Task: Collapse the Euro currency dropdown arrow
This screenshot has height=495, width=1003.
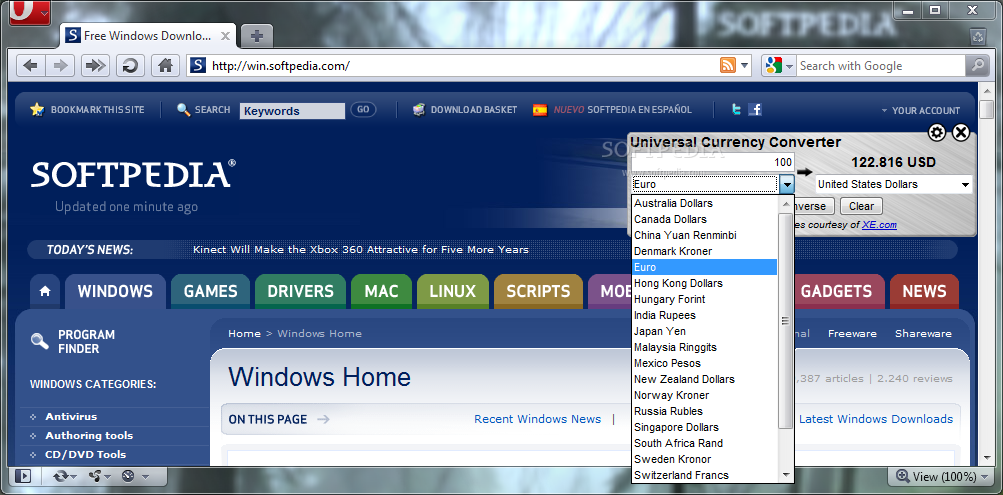Action: [787, 184]
